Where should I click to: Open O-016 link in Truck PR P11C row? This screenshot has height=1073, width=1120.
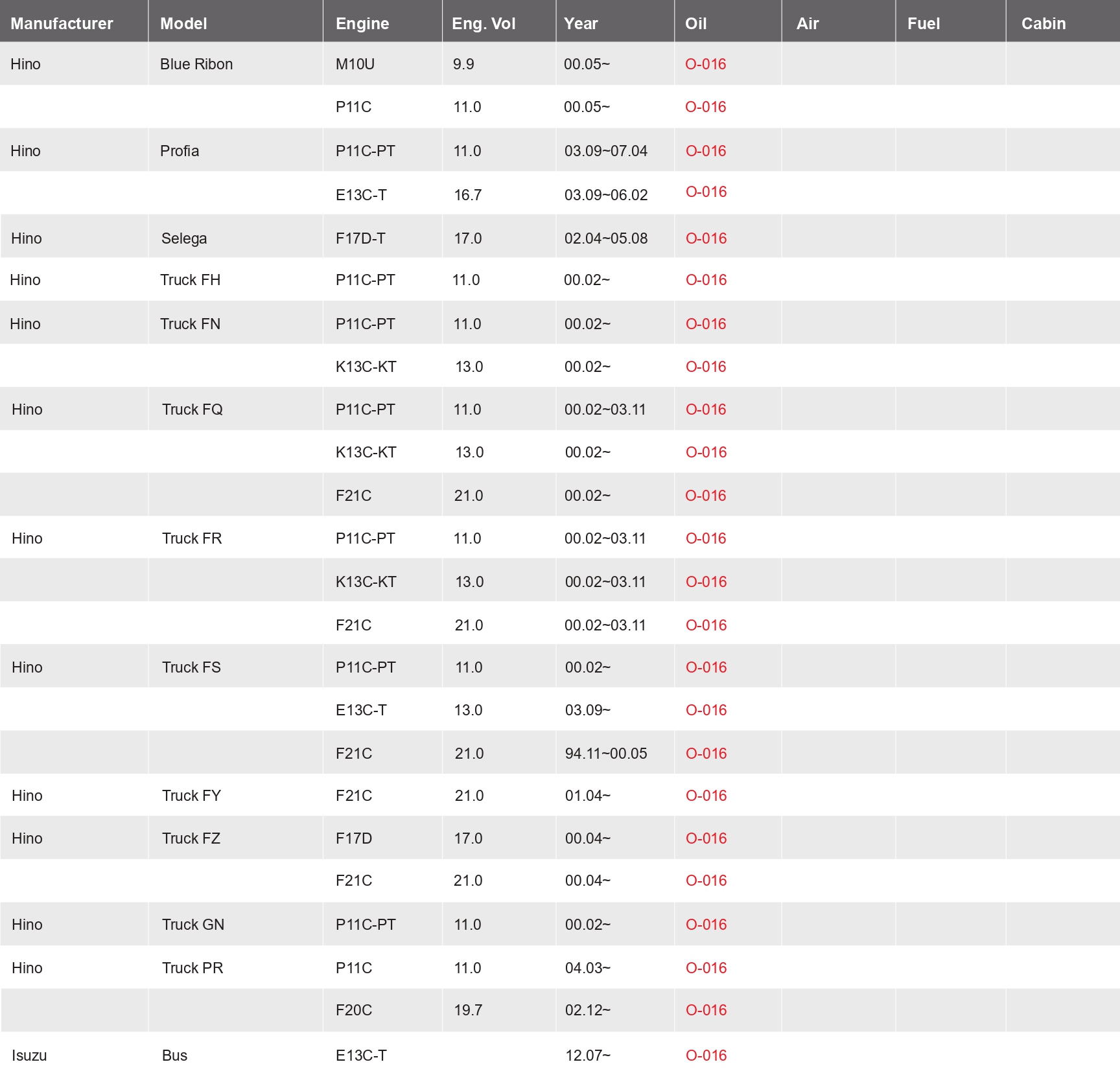(x=706, y=968)
